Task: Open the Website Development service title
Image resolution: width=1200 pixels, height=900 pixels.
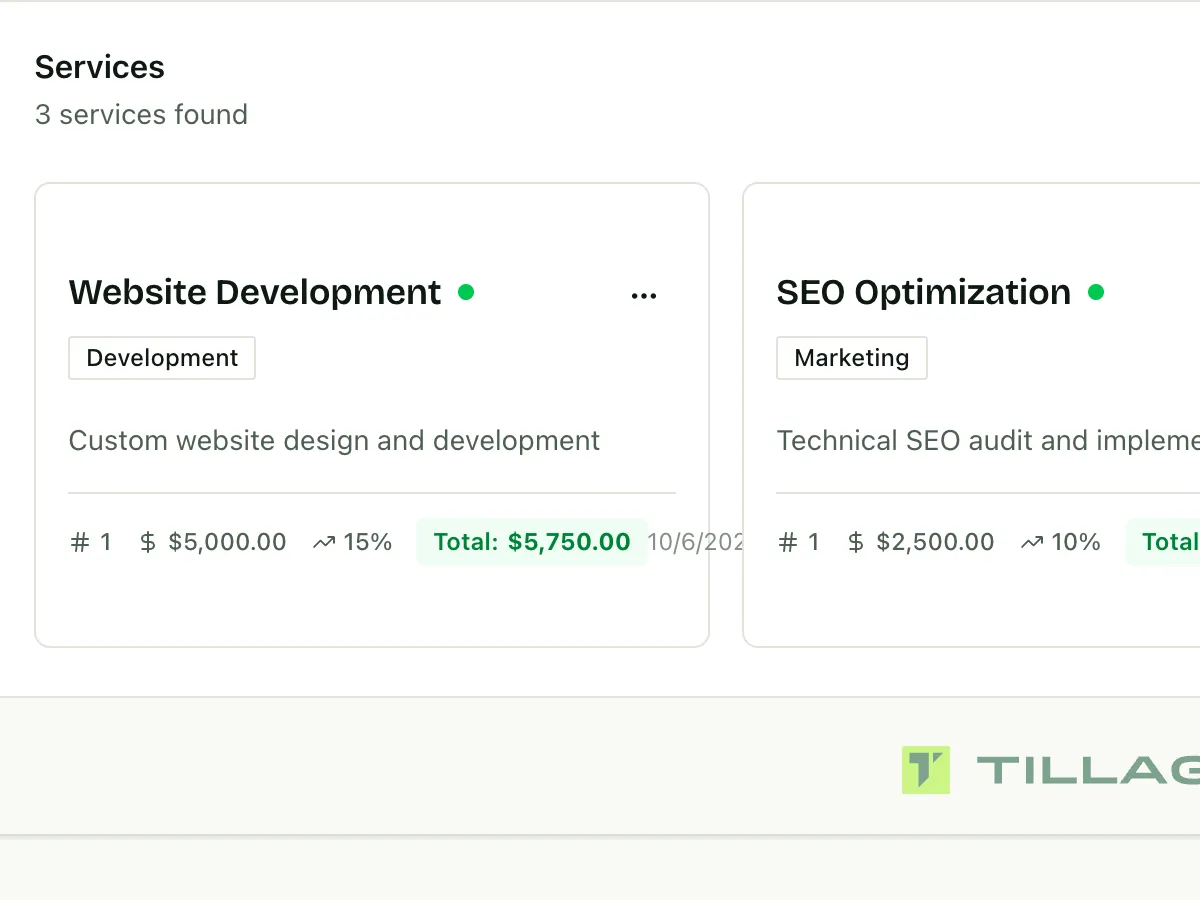Action: (255, 292)
